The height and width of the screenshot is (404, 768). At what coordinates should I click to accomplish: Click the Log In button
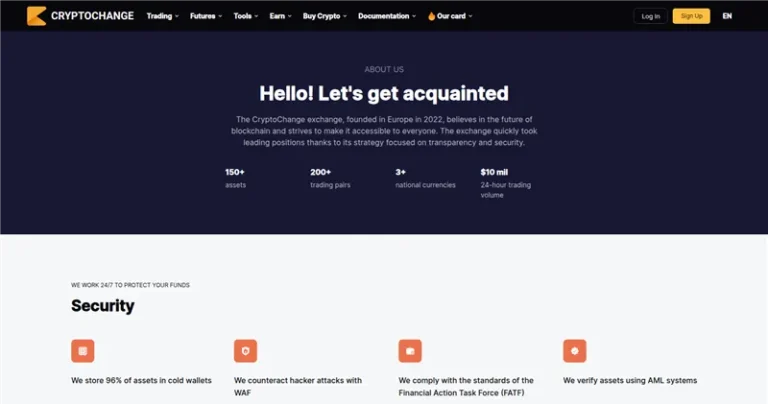coord(650,16)
